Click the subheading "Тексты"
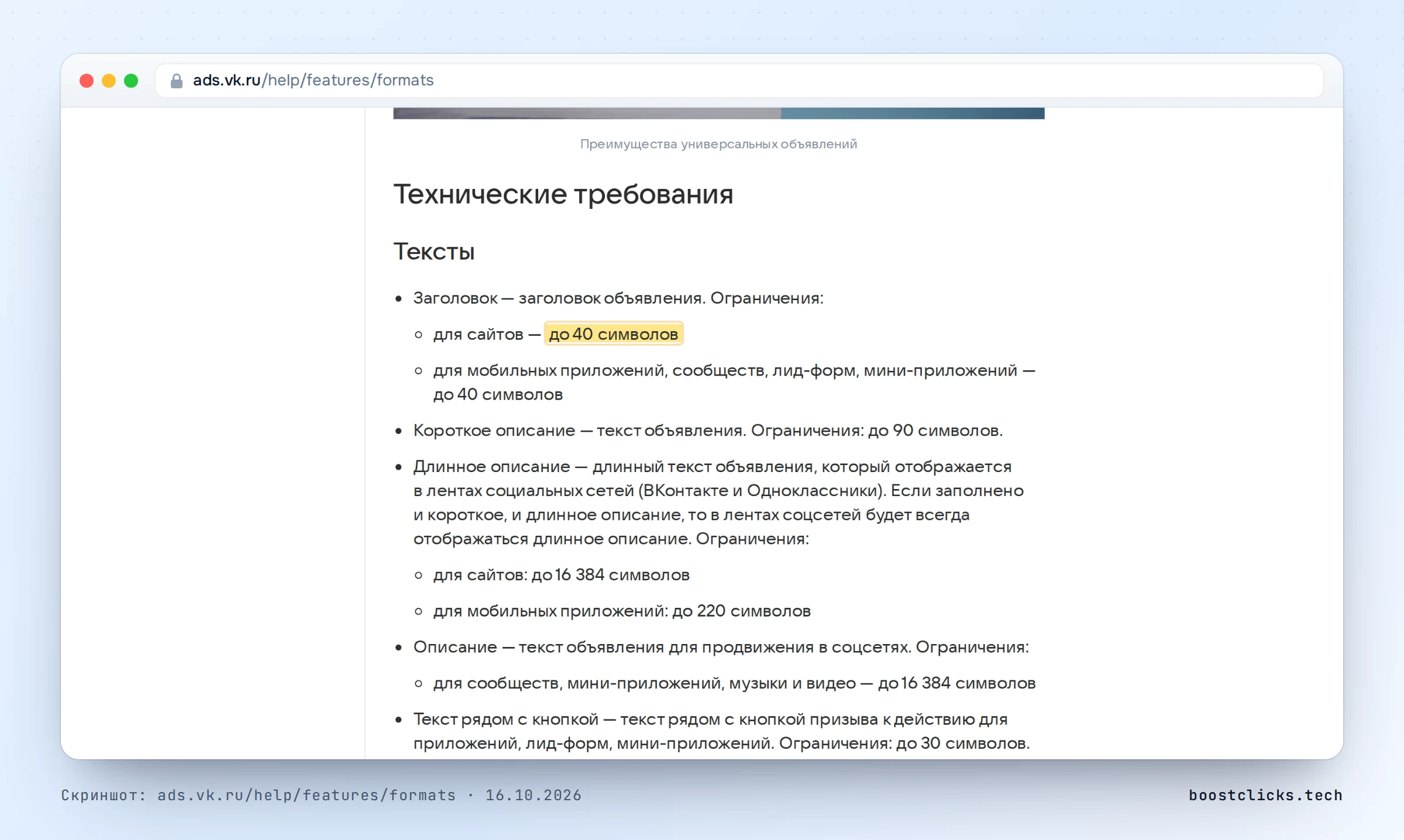The height and width of the screenshot is (840, 1404). (434, 252)
